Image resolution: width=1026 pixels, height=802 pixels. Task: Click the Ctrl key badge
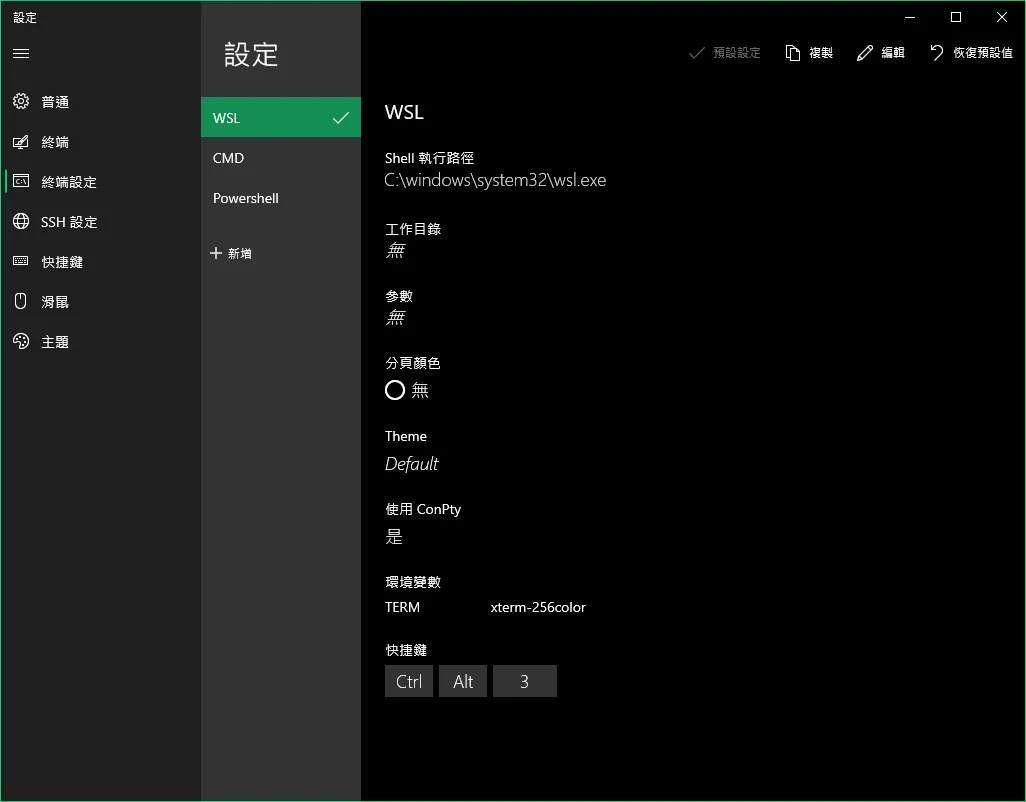[409, 682]
